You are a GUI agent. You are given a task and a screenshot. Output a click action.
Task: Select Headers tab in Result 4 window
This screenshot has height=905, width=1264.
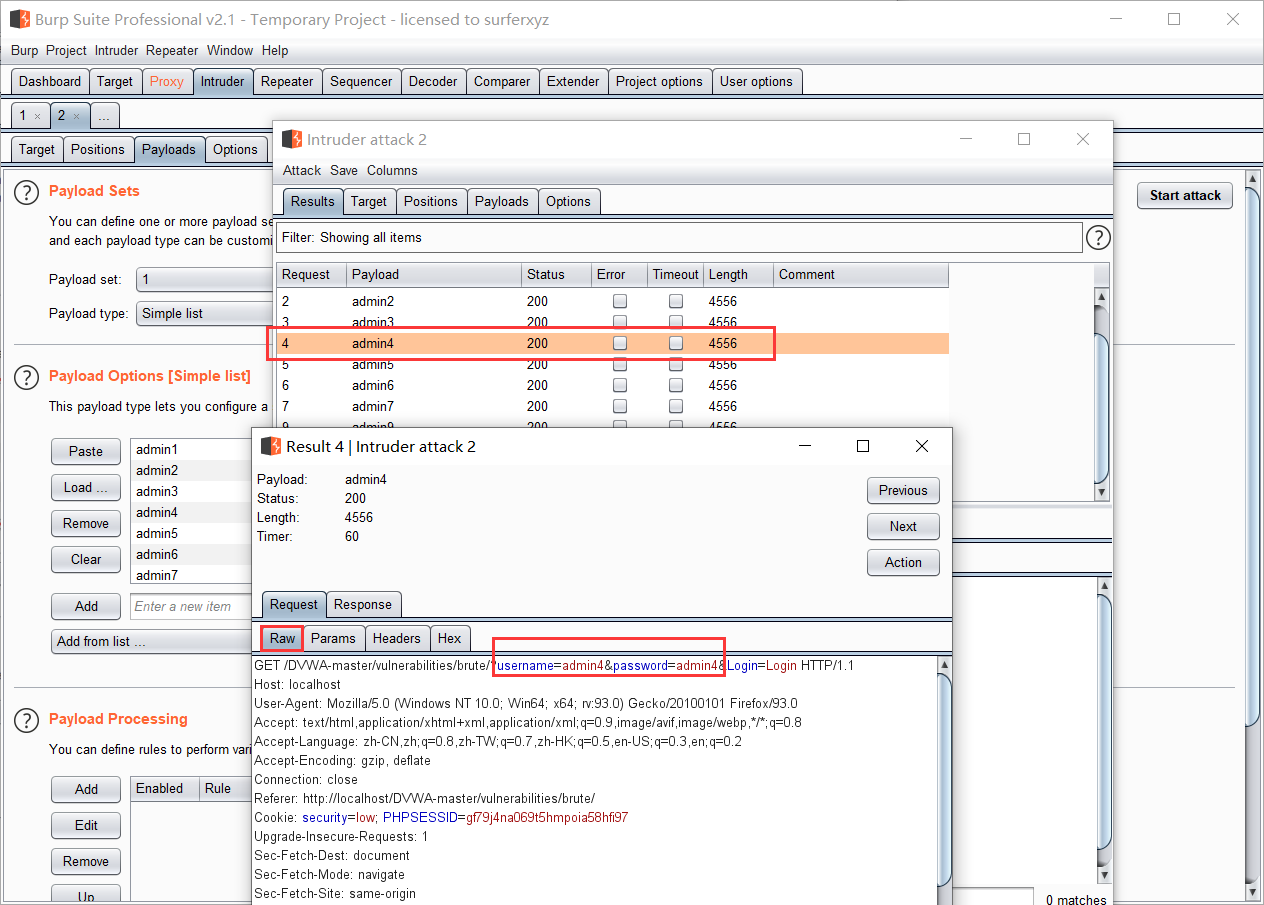tap(397, 638)
